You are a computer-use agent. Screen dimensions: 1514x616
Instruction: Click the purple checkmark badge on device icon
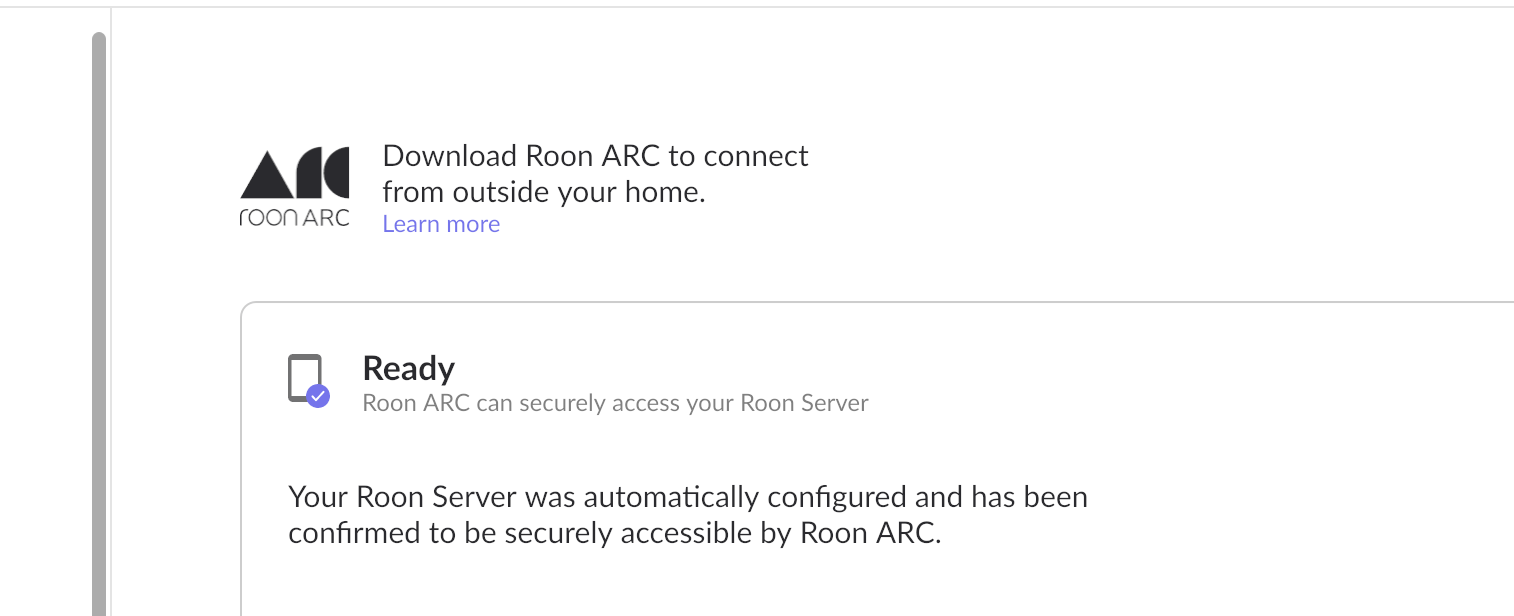(x=318, y=396)
